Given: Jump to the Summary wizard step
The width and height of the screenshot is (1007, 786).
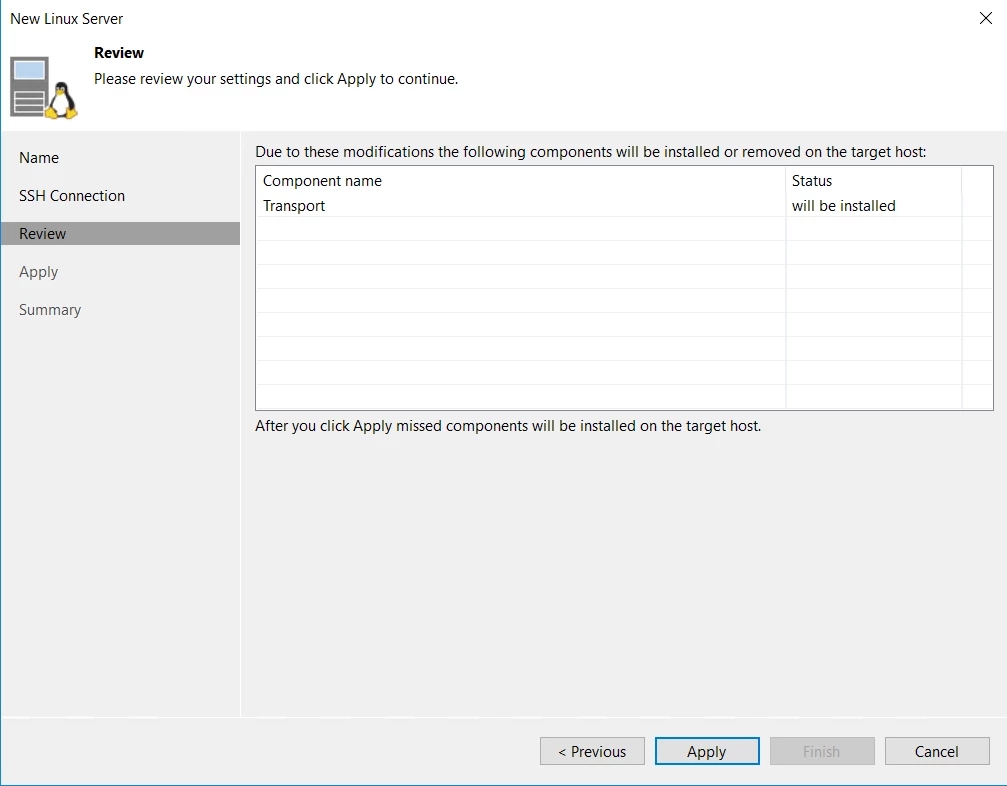Looking at the screenshot, I should tap(50, 310).
